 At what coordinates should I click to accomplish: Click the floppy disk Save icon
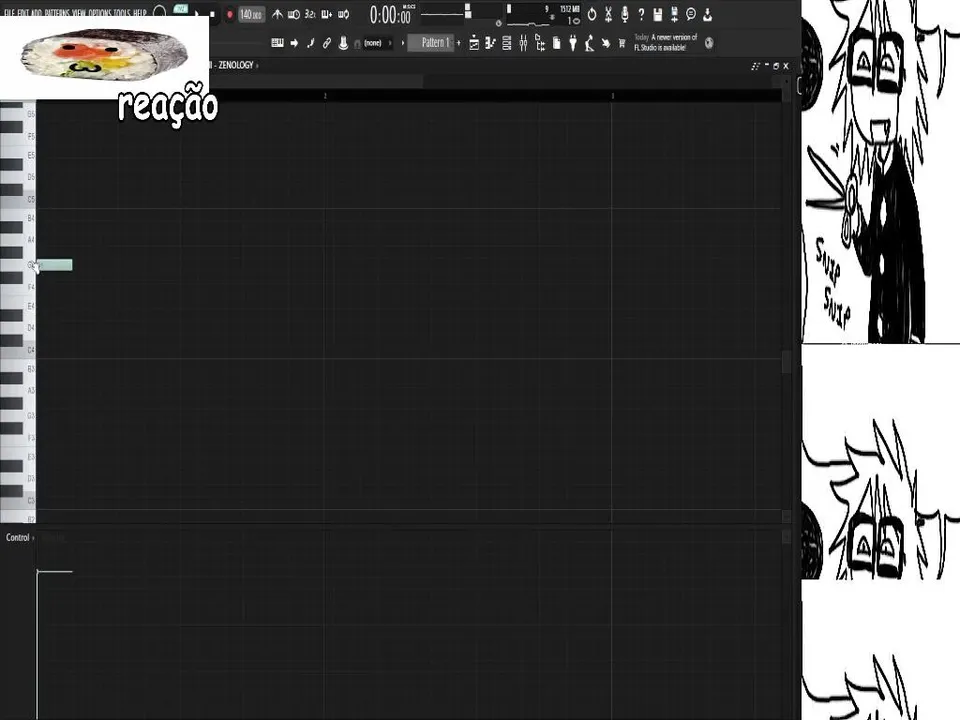658,14
